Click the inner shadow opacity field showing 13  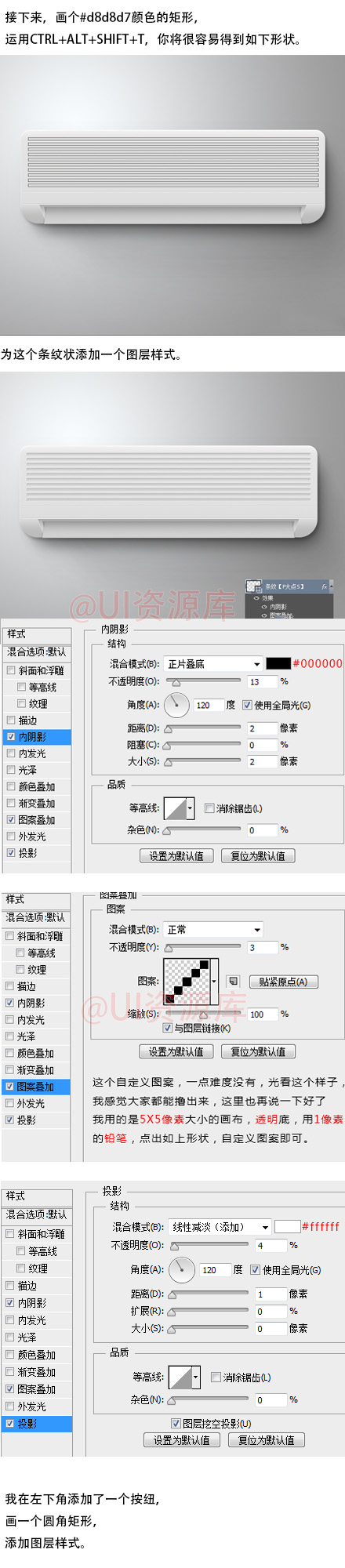tap(262, 682)
